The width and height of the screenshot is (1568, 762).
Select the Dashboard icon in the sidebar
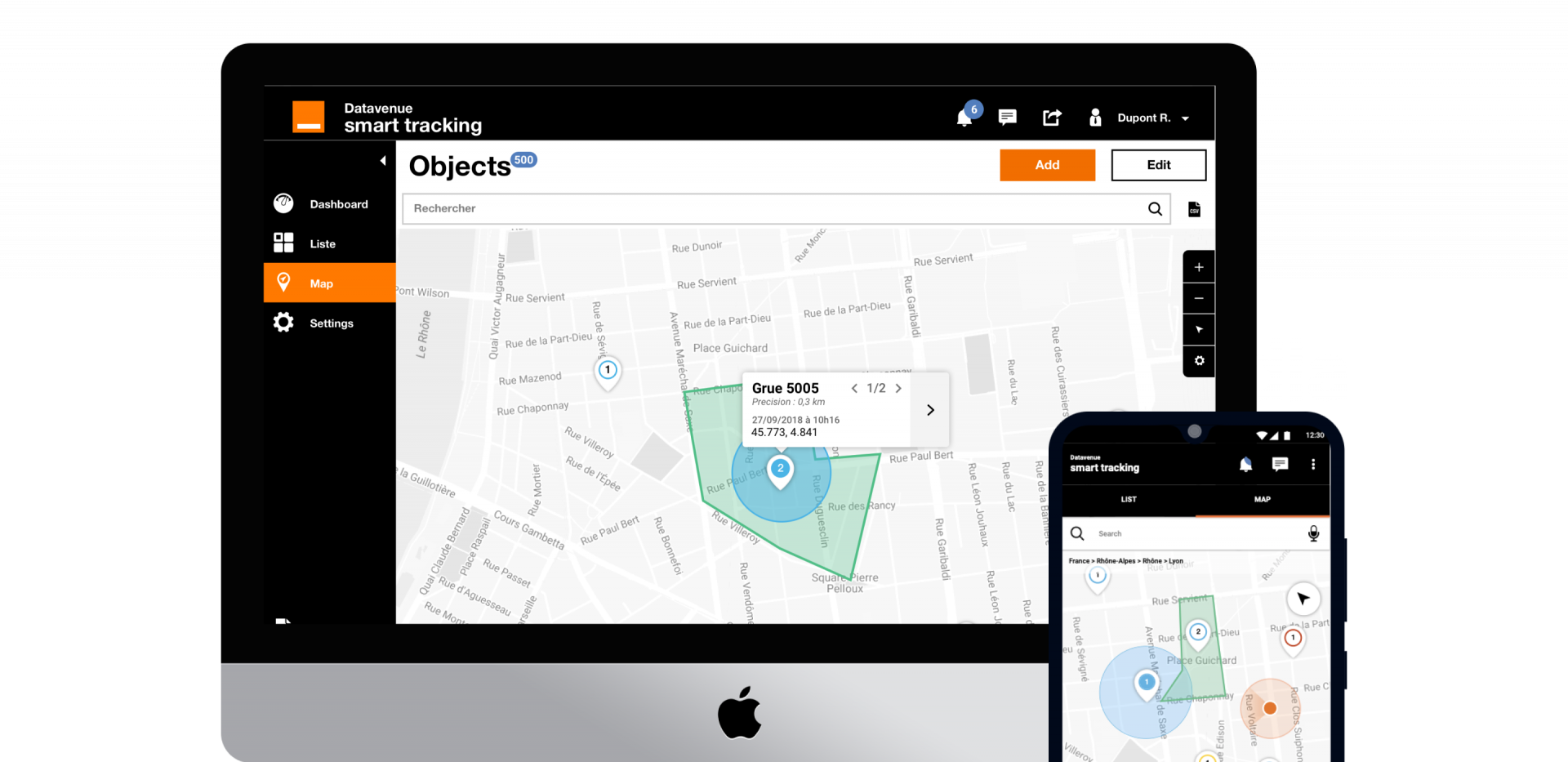283,203
